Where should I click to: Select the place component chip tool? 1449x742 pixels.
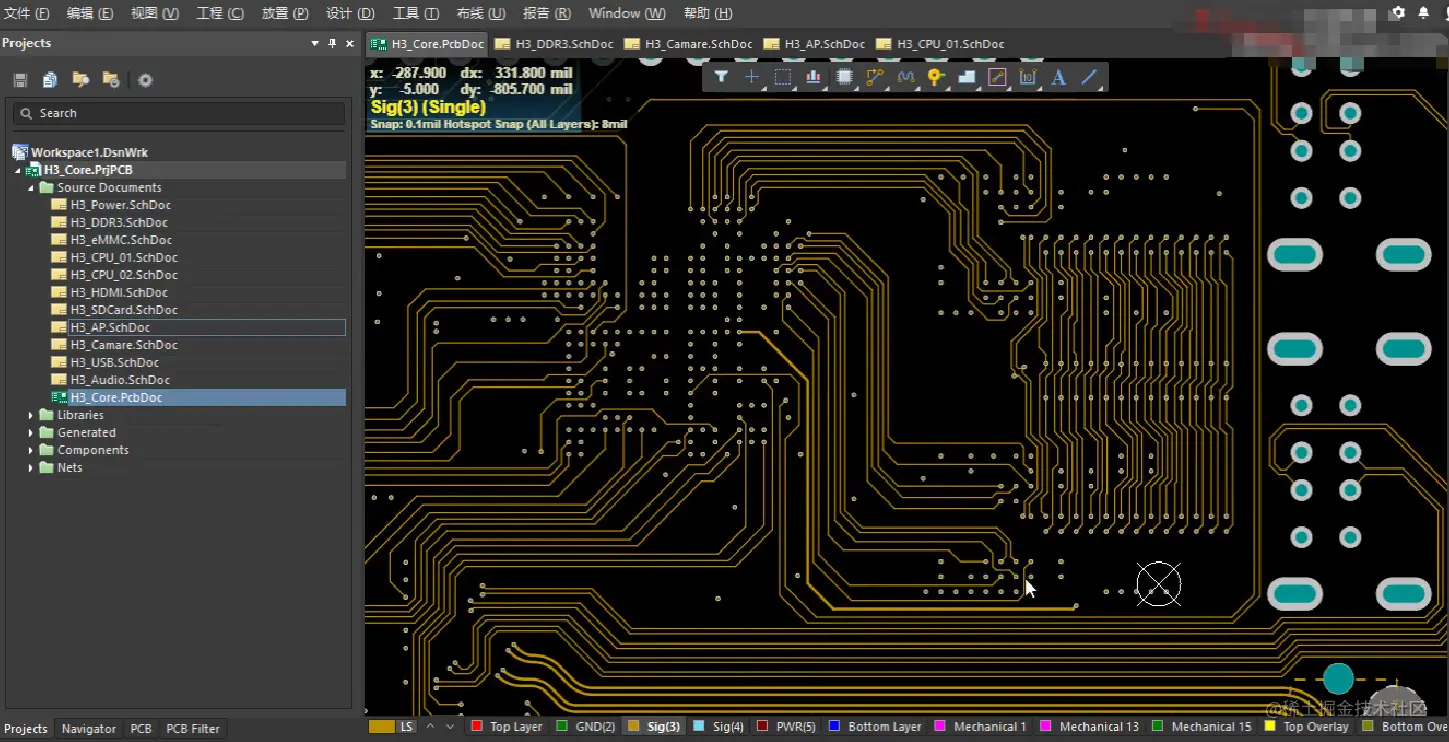pos(844,77)
